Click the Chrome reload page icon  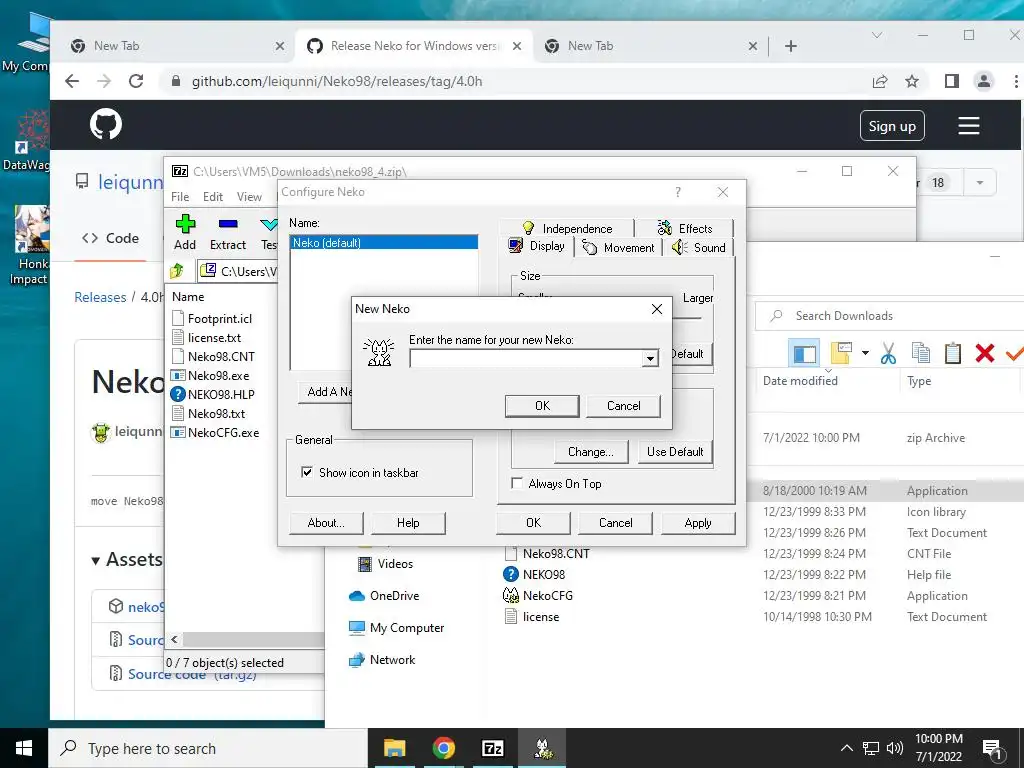(x=136, y=81)
